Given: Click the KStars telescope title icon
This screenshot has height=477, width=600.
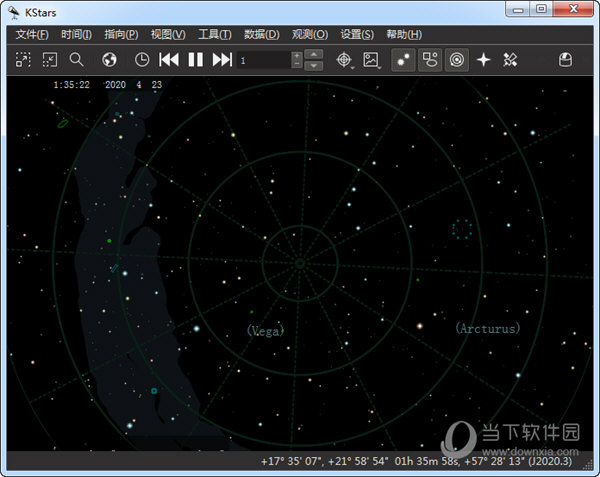Looking at the screenshot, I should pyautogui.click(x=14, y=13).
